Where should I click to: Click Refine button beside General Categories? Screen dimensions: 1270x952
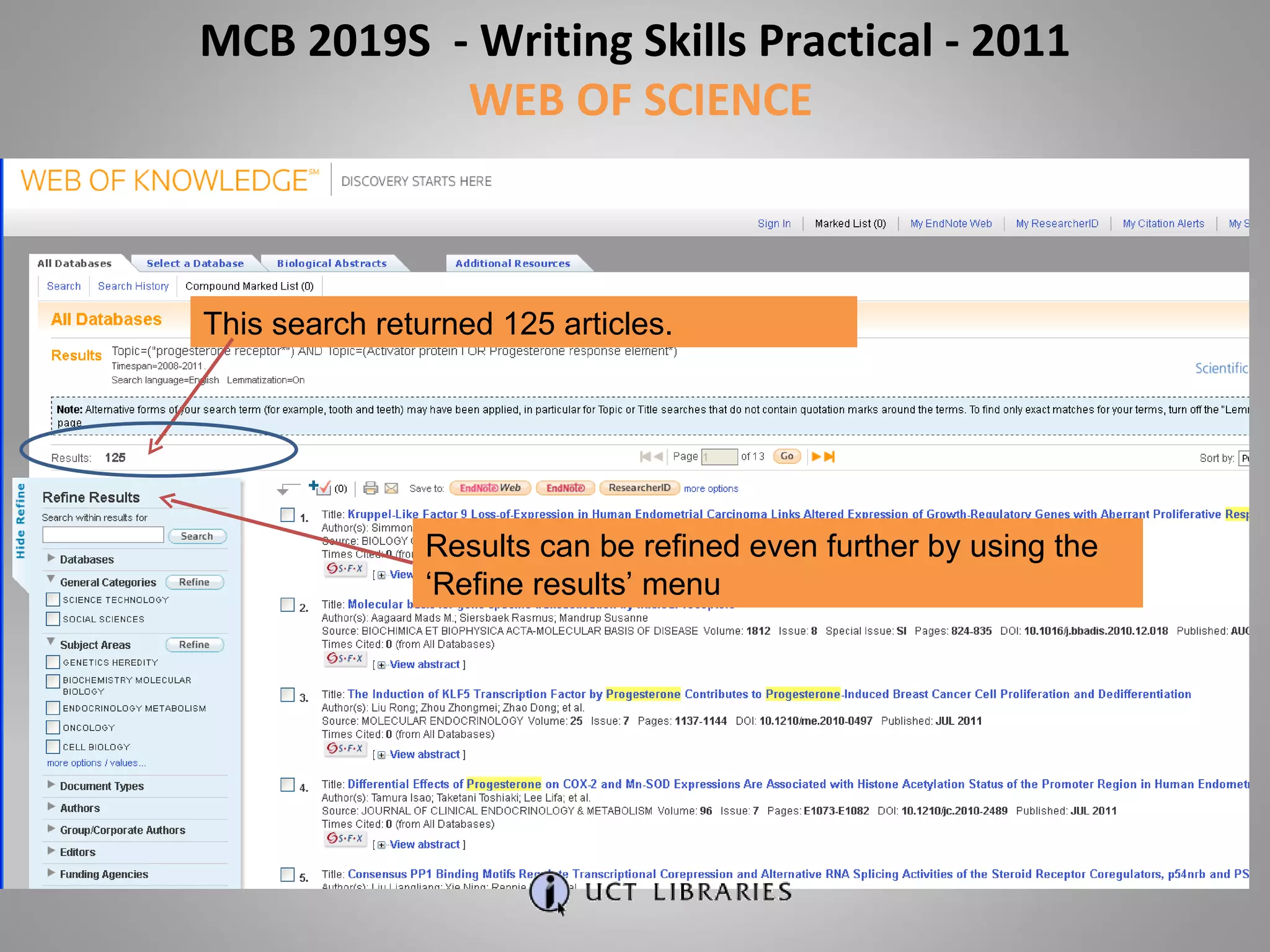click(194, 582)
